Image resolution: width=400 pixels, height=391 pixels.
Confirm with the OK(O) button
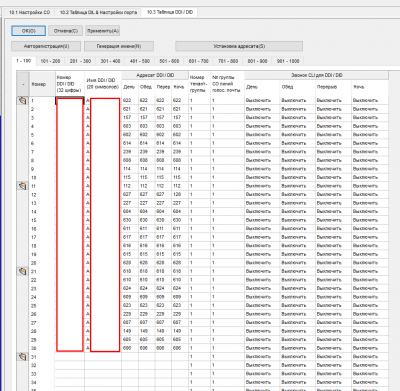pyautogui.click(x=29, y=31)
